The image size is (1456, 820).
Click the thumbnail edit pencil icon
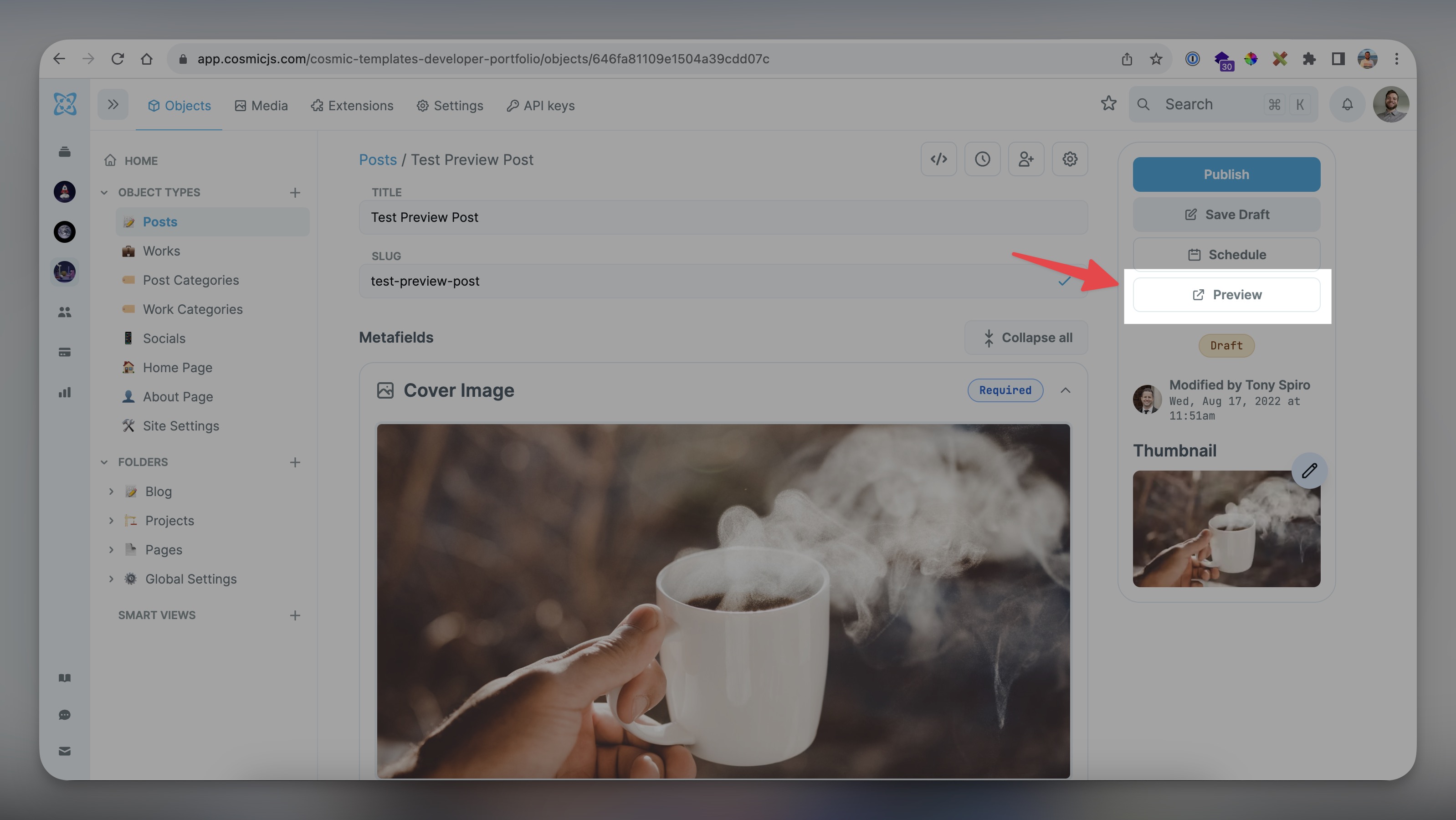click(x=1310, y=471)
